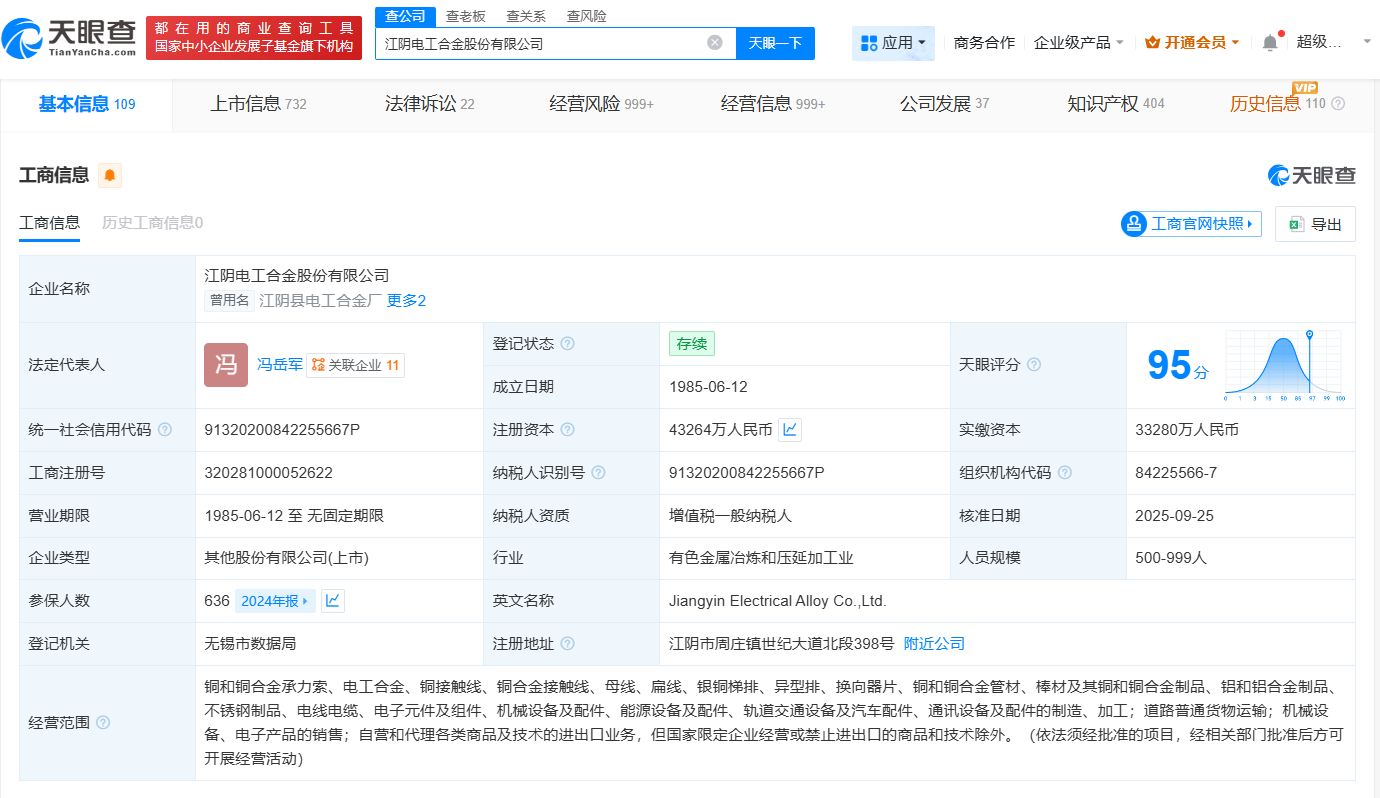Image resolution: width=1380 pixels, height=798 pixels.
Task: Click the question icon beside 经营范围
Action: coord(103,723)
